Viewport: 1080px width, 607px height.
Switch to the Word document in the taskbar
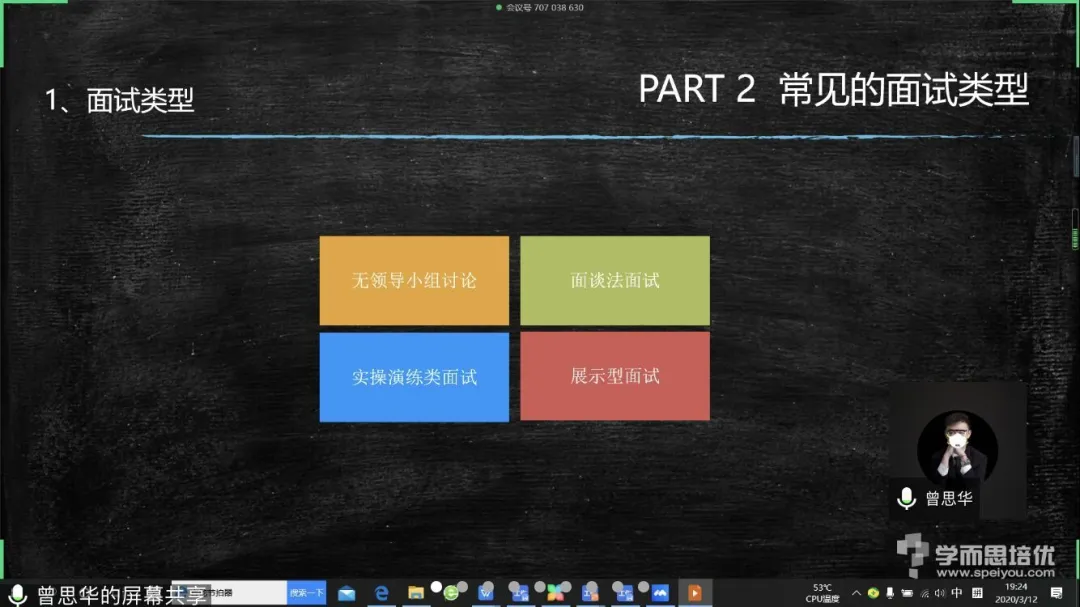coord(486,593)
